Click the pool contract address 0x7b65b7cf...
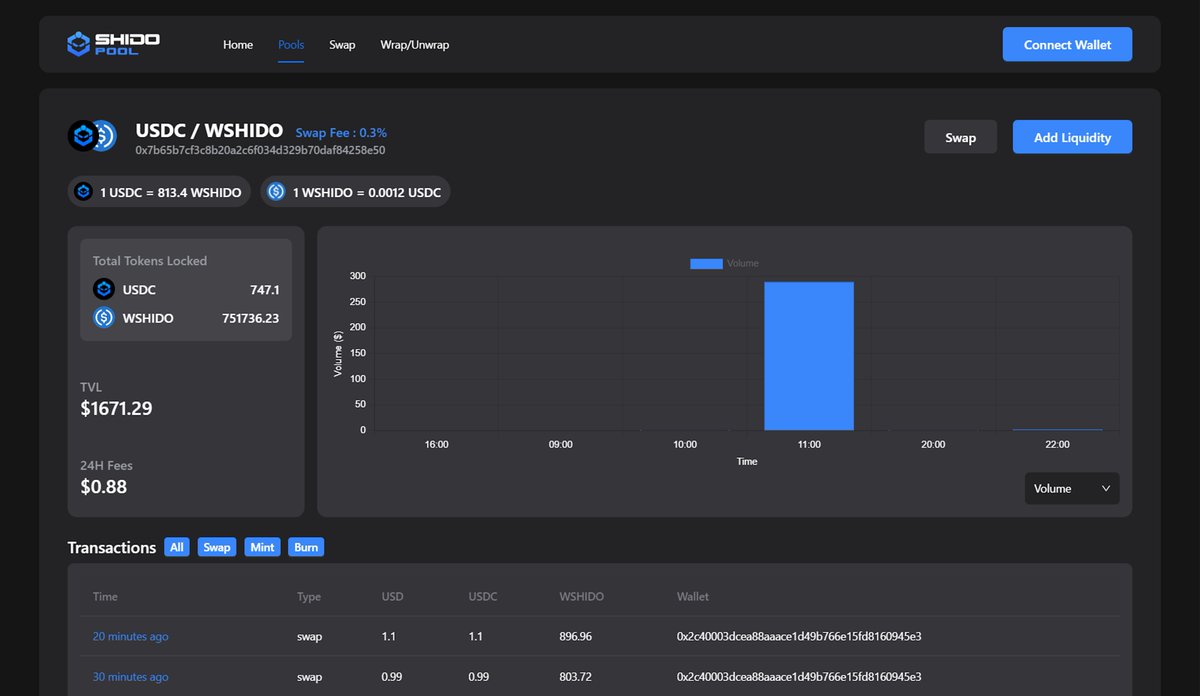1200x696 pixels. [260, 150]
